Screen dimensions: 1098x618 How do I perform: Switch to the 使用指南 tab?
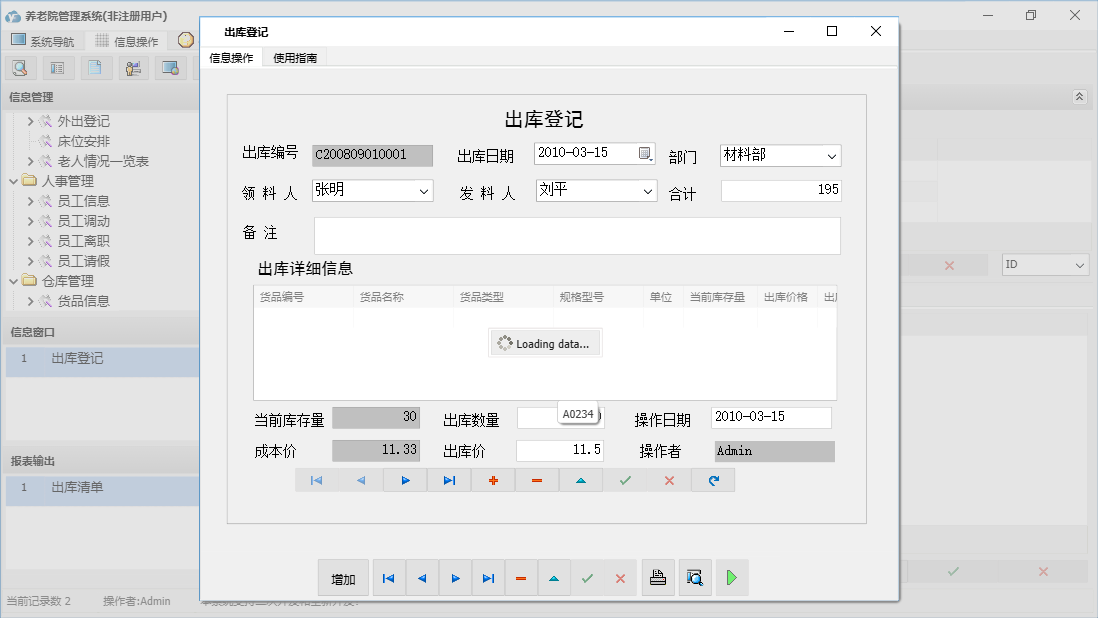click(294, 57)
